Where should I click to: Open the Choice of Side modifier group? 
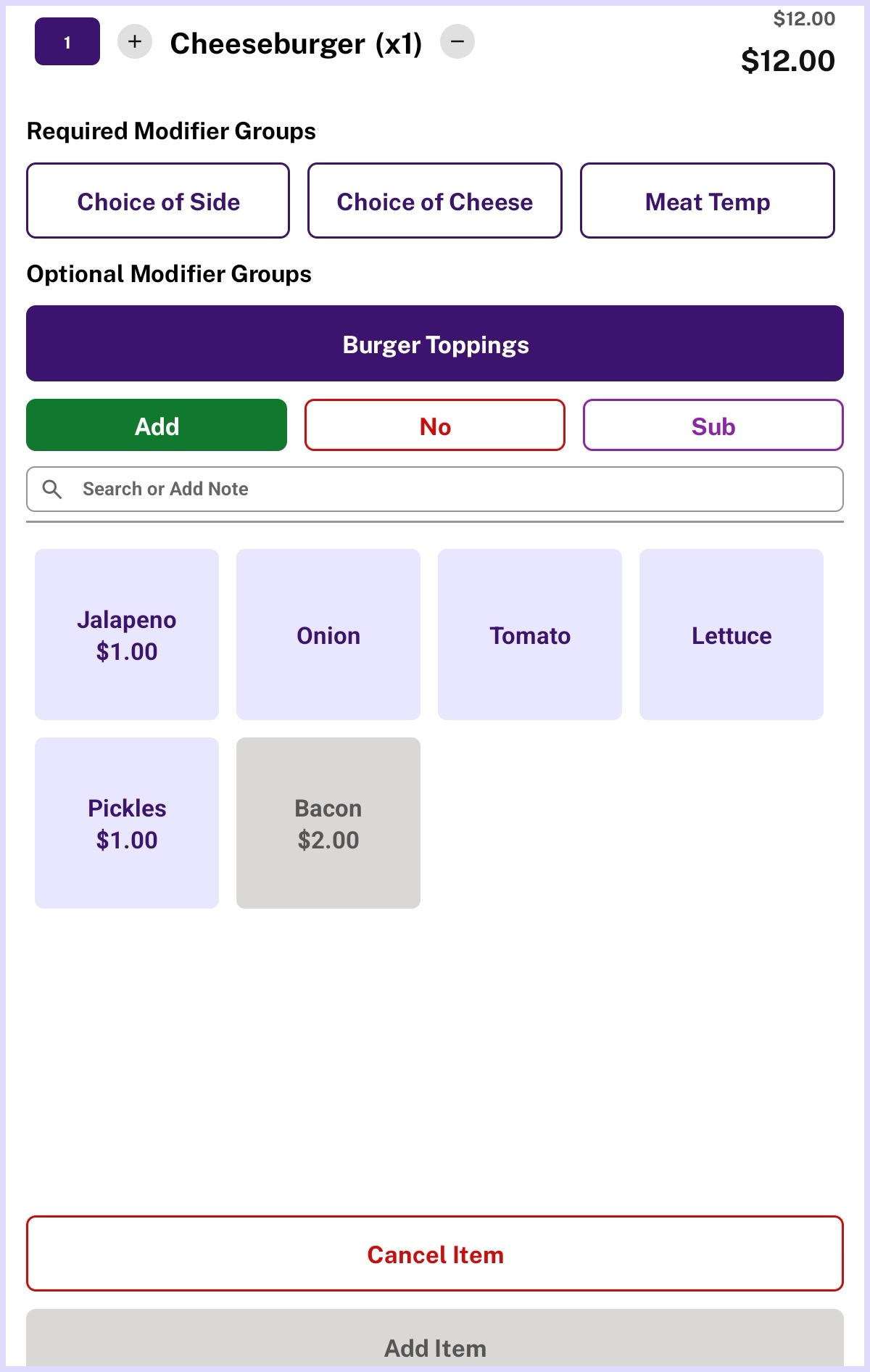tap(158, 201)
